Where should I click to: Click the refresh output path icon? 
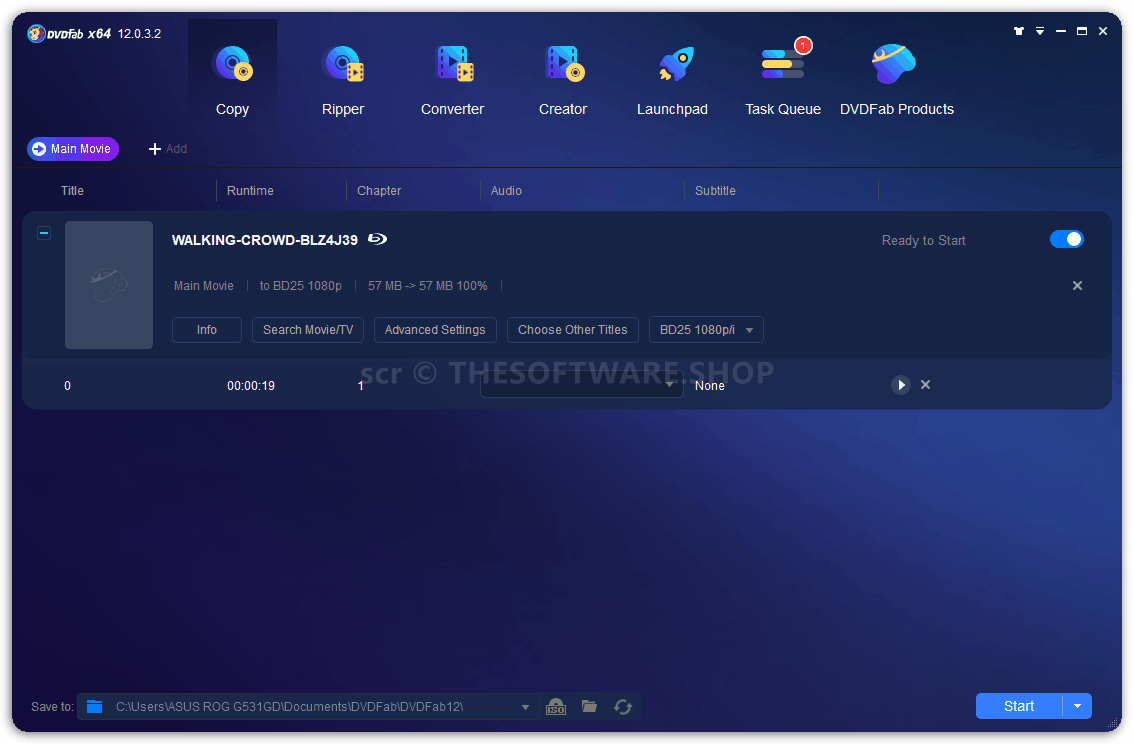click(x=623, y=706)
